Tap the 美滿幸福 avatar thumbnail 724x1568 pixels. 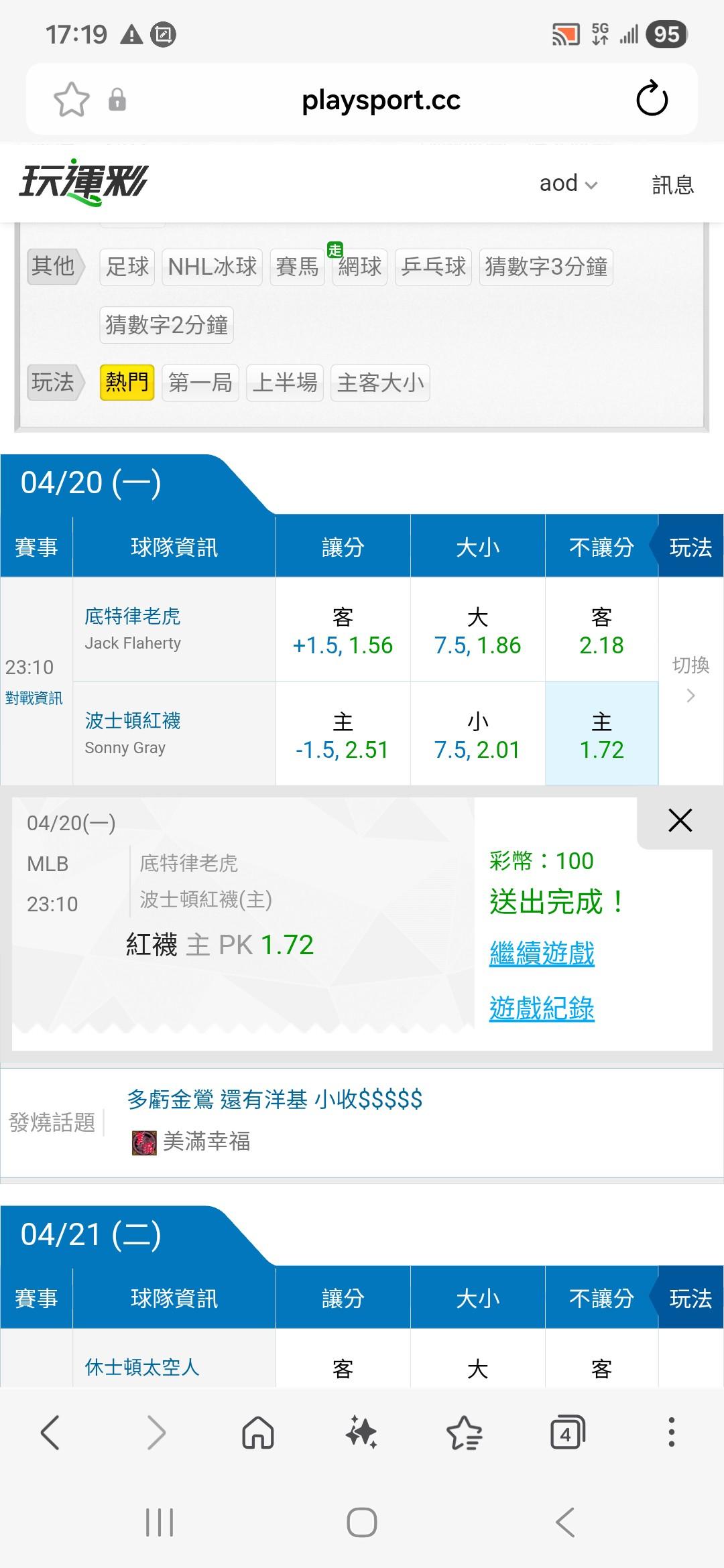pyautogui.click(x=144, y=1142)
